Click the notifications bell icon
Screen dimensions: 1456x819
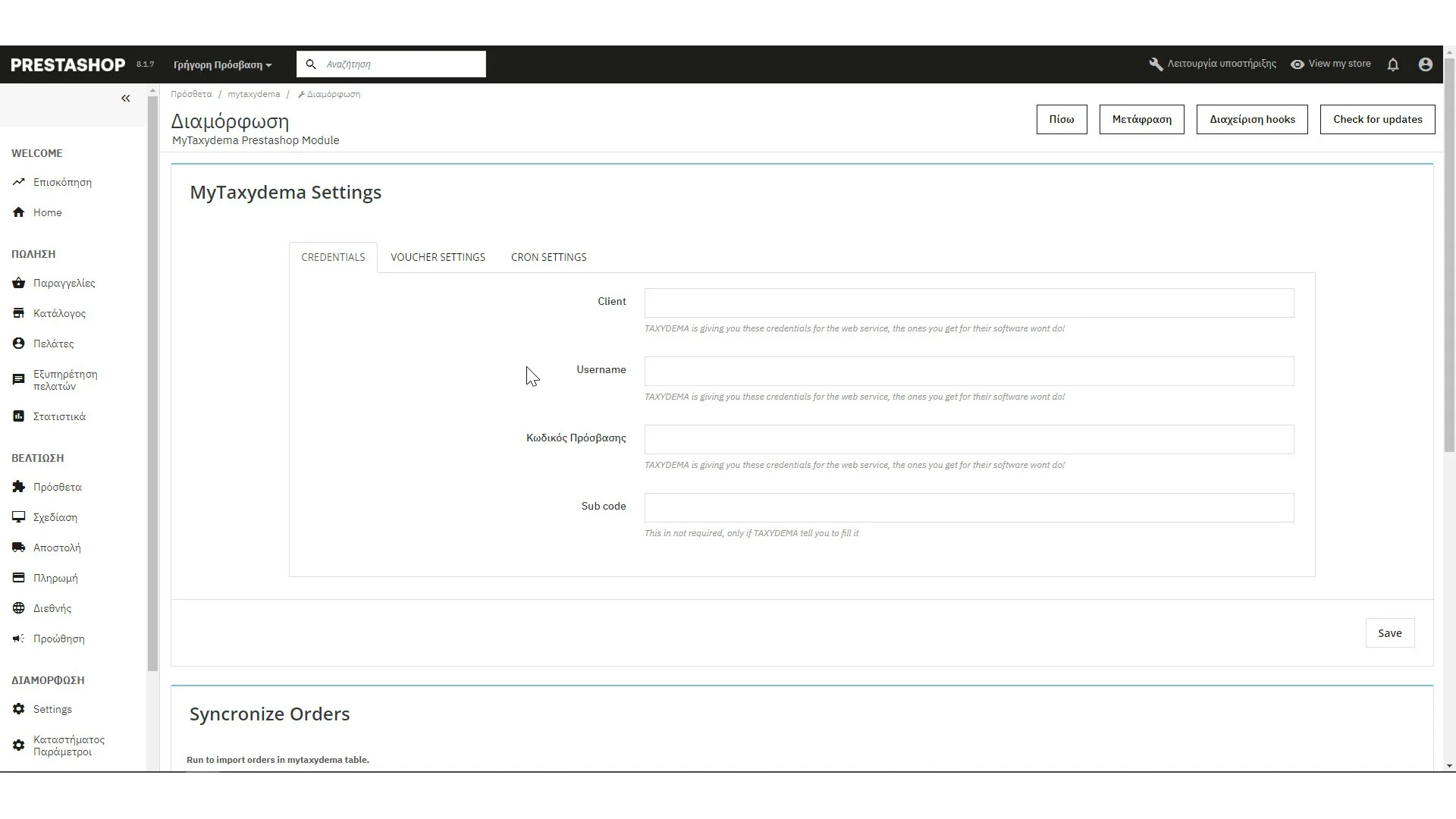click(1393, 64)
